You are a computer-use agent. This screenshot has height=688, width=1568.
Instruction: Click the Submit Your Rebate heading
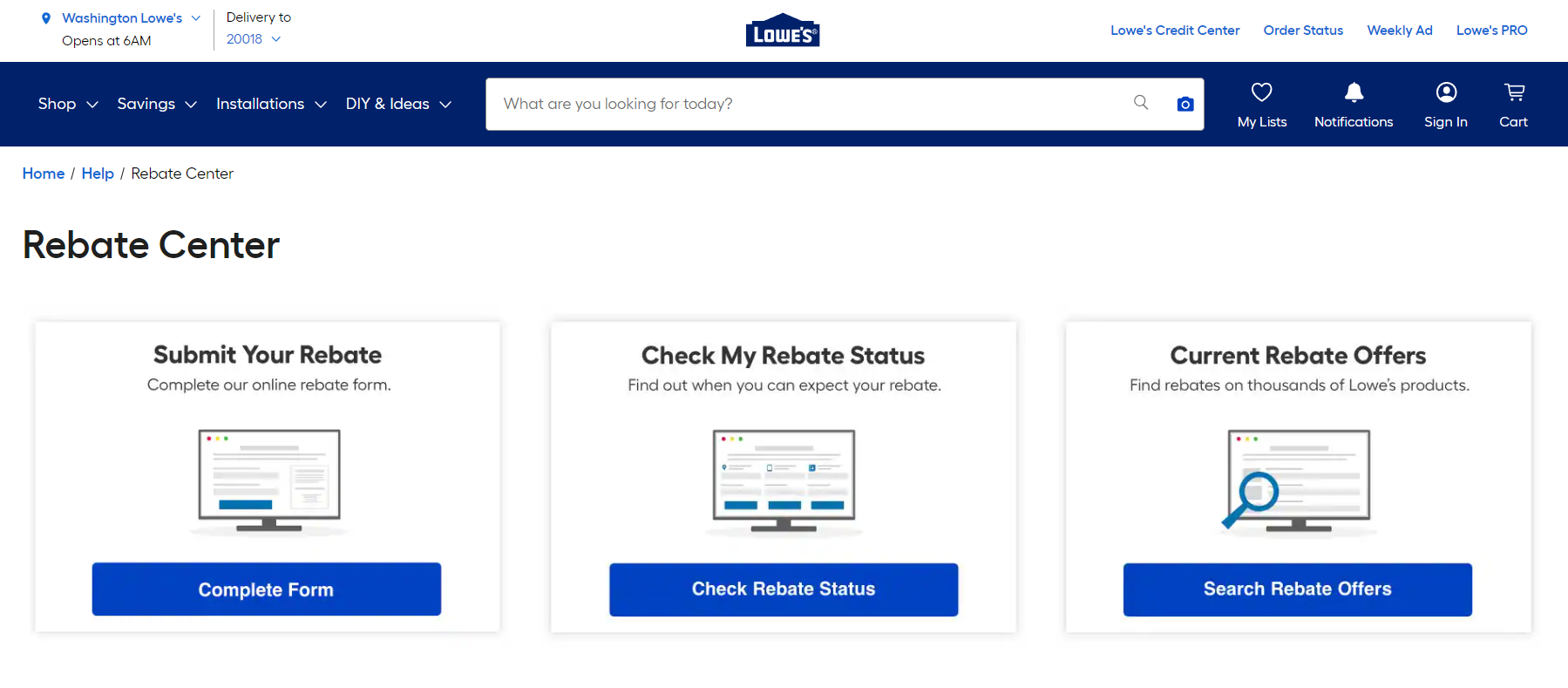[268, 355]
